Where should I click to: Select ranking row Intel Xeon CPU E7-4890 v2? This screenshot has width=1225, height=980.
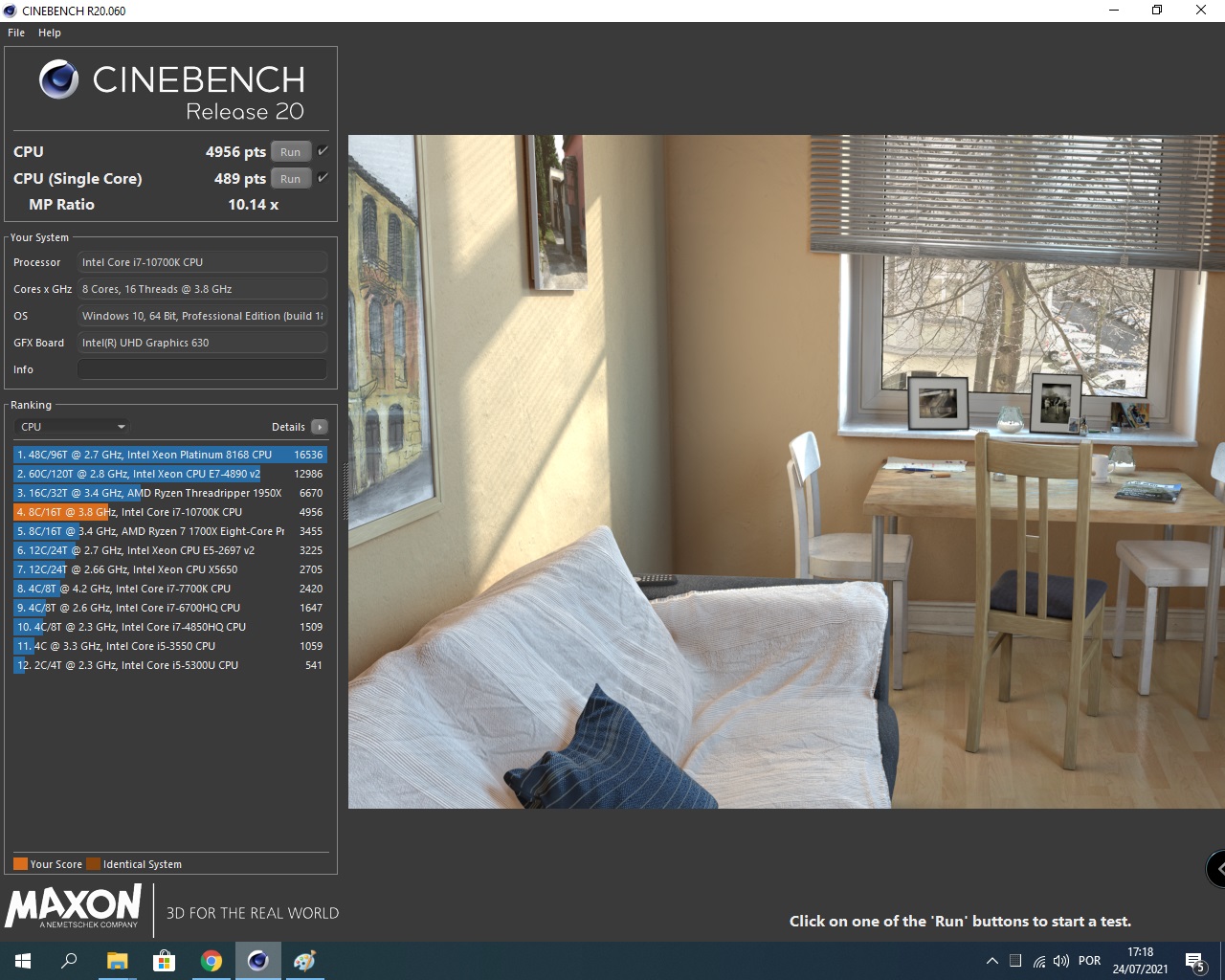[x=170, y=474]
